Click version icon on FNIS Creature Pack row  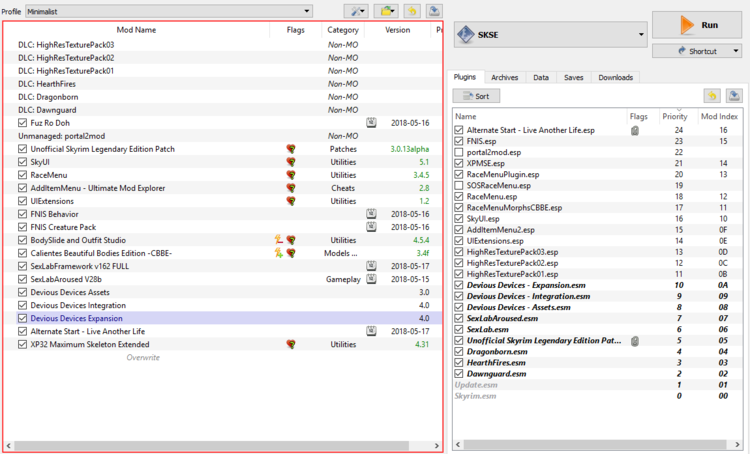click(371, 227)
